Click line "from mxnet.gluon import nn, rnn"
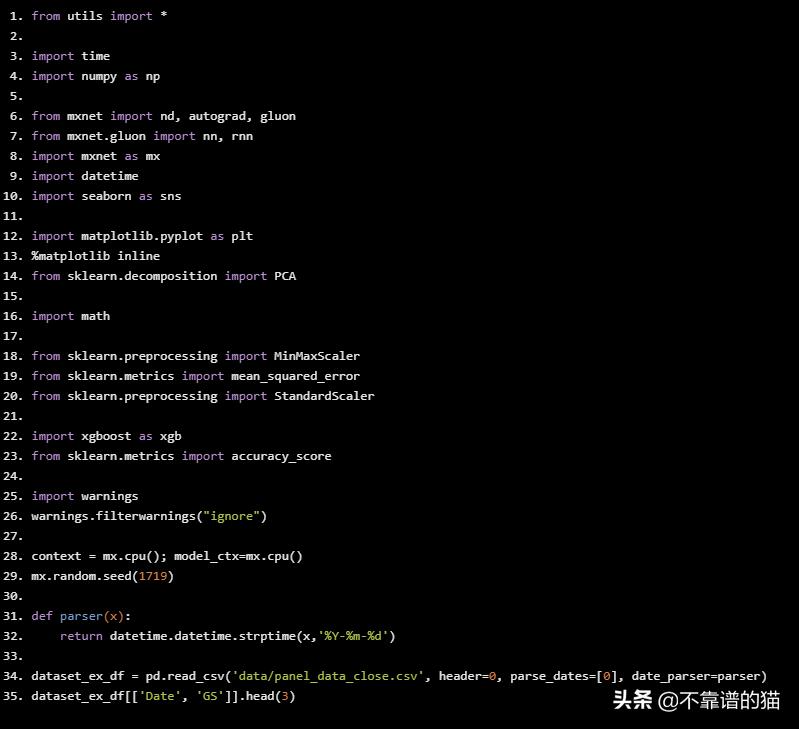Screen dimensions: 799x729 click(x=142, y=137)
